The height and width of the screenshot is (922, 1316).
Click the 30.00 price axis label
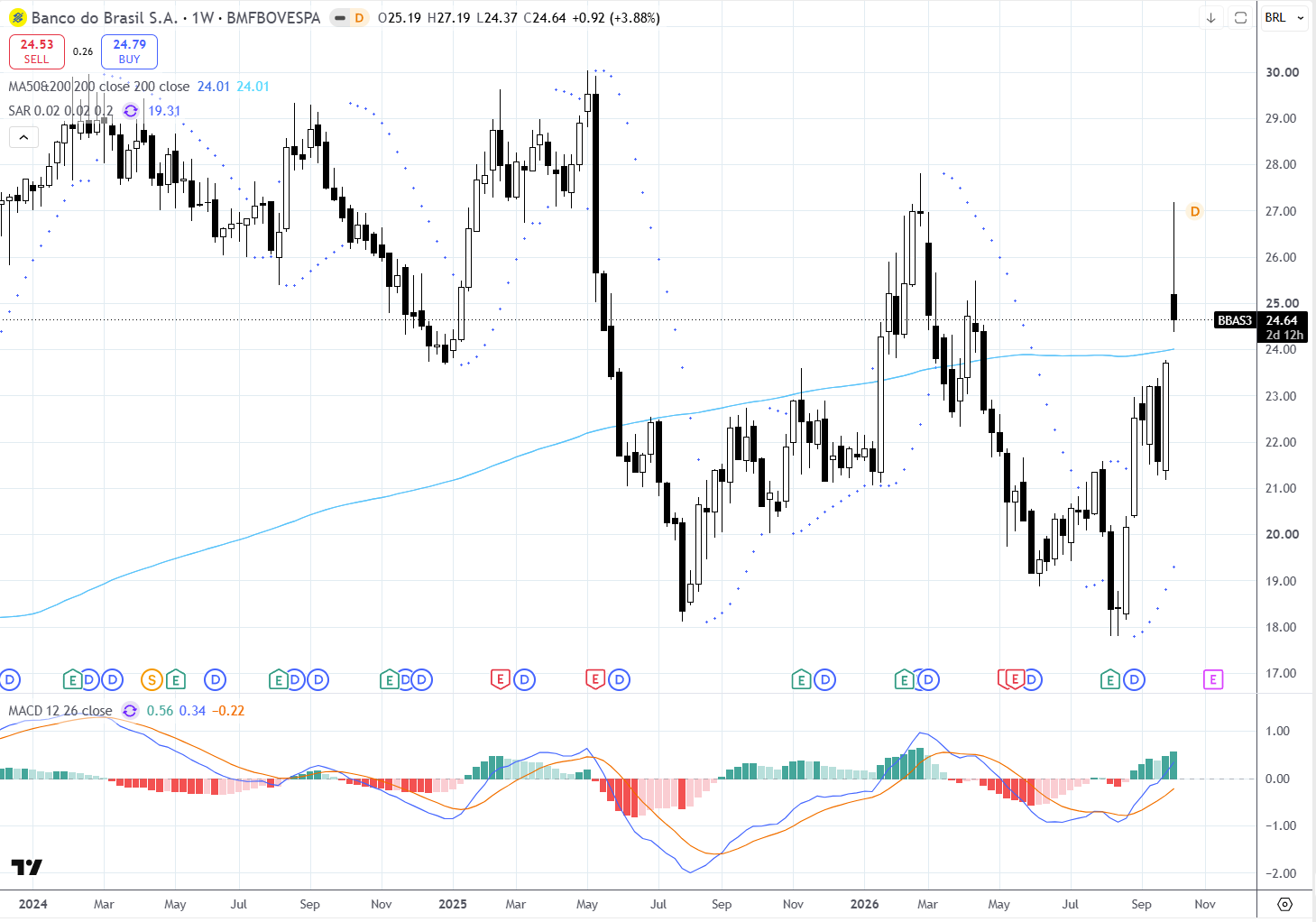click(1282, 72)
